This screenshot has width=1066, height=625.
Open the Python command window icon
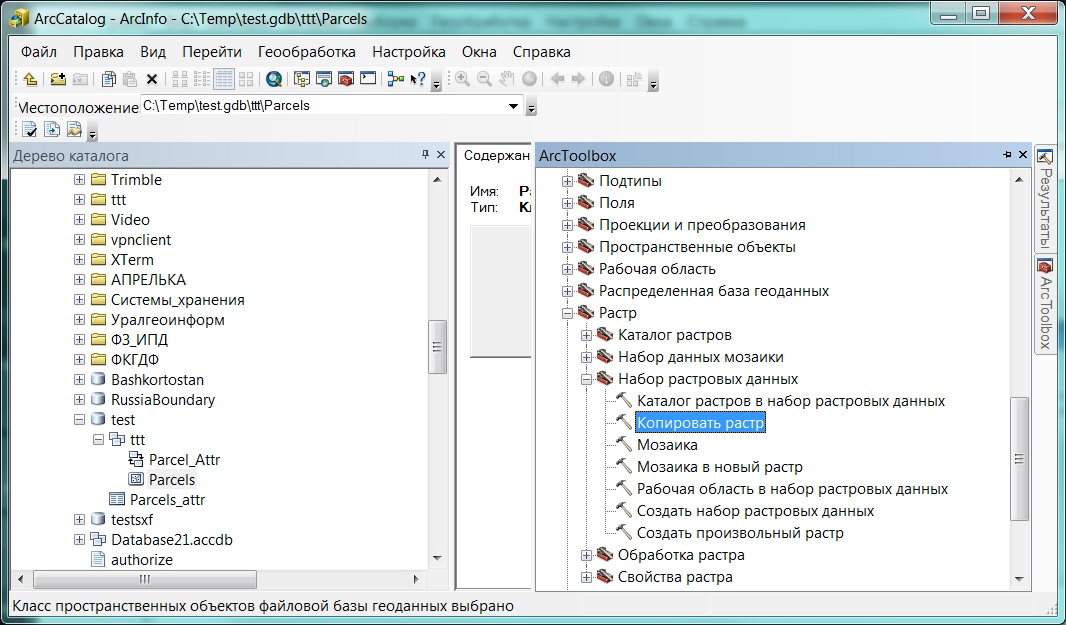point(368,78)
